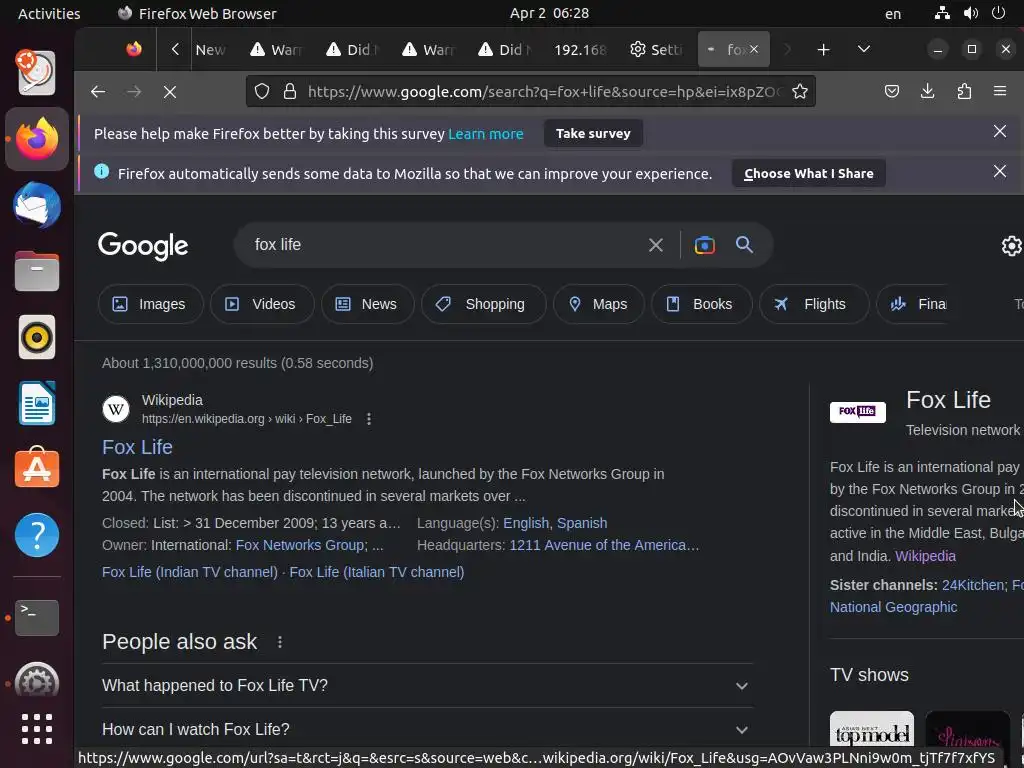Stop loading the page
This screenshot has height=768, width=1024.
(x=170, y=92)
